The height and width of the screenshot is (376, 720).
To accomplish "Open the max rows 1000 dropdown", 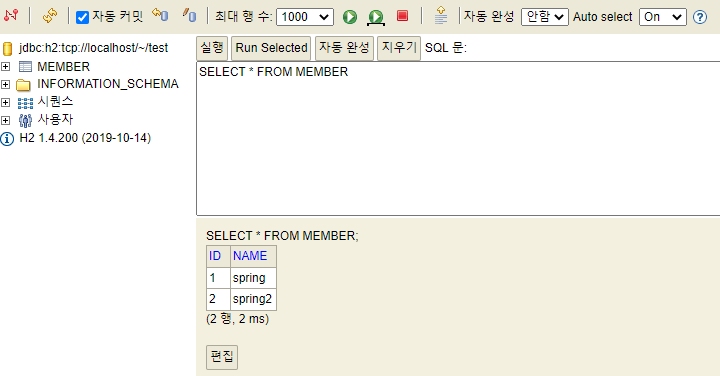I will [x=305, y=17].
